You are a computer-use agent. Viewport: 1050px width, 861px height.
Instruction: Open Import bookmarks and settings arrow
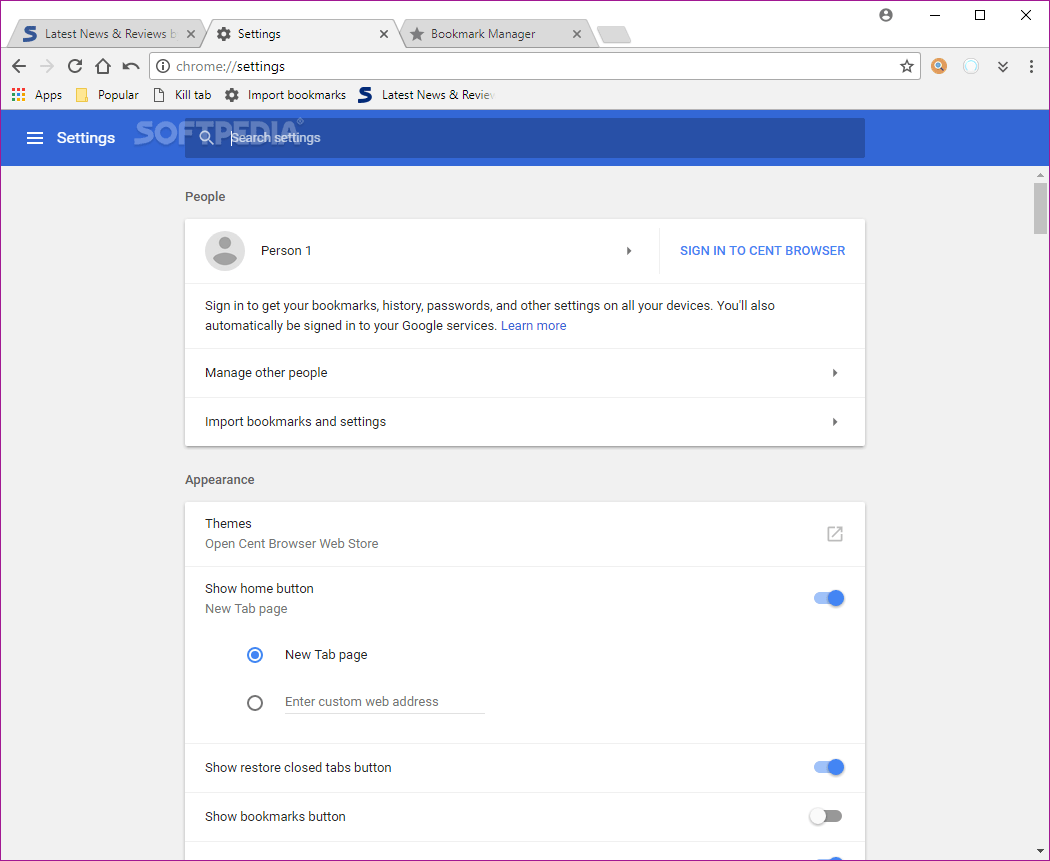835,422
